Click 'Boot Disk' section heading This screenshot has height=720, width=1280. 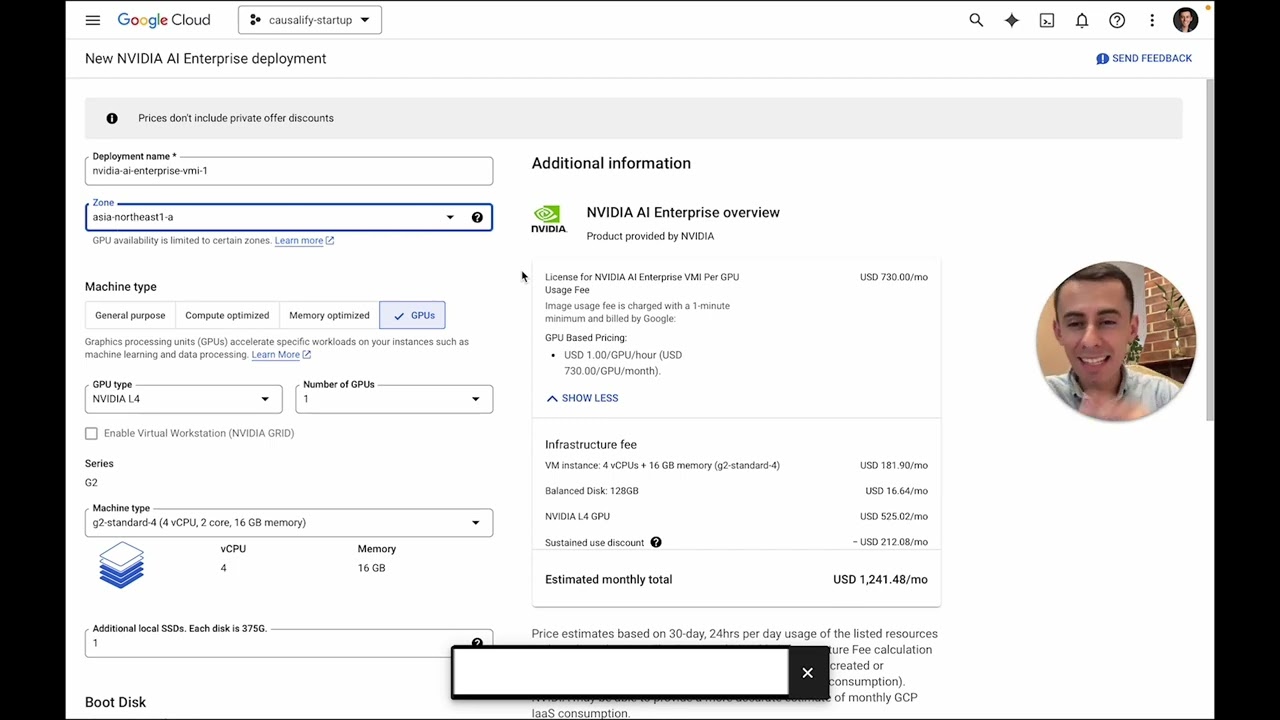(x=115, y=702)
